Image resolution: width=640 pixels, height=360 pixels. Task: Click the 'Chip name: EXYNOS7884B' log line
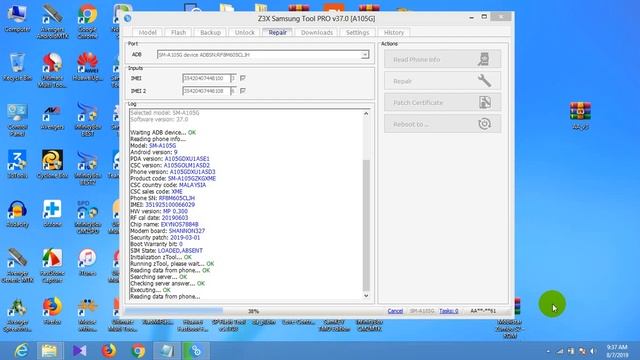pos(164,224)
